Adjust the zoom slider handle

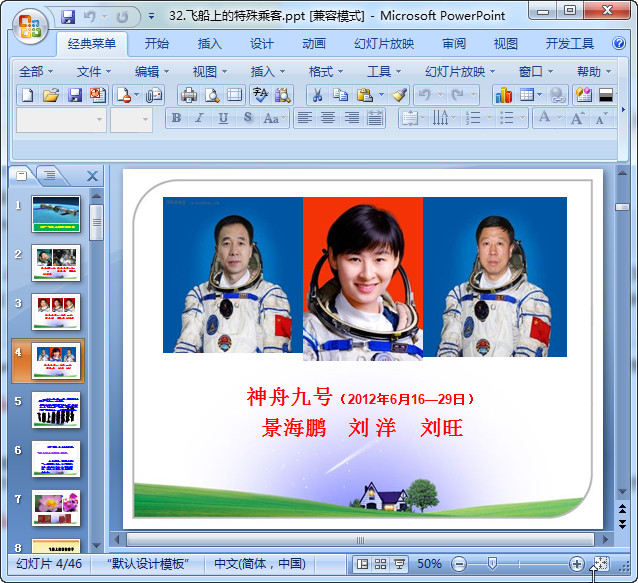pos(492,564)
